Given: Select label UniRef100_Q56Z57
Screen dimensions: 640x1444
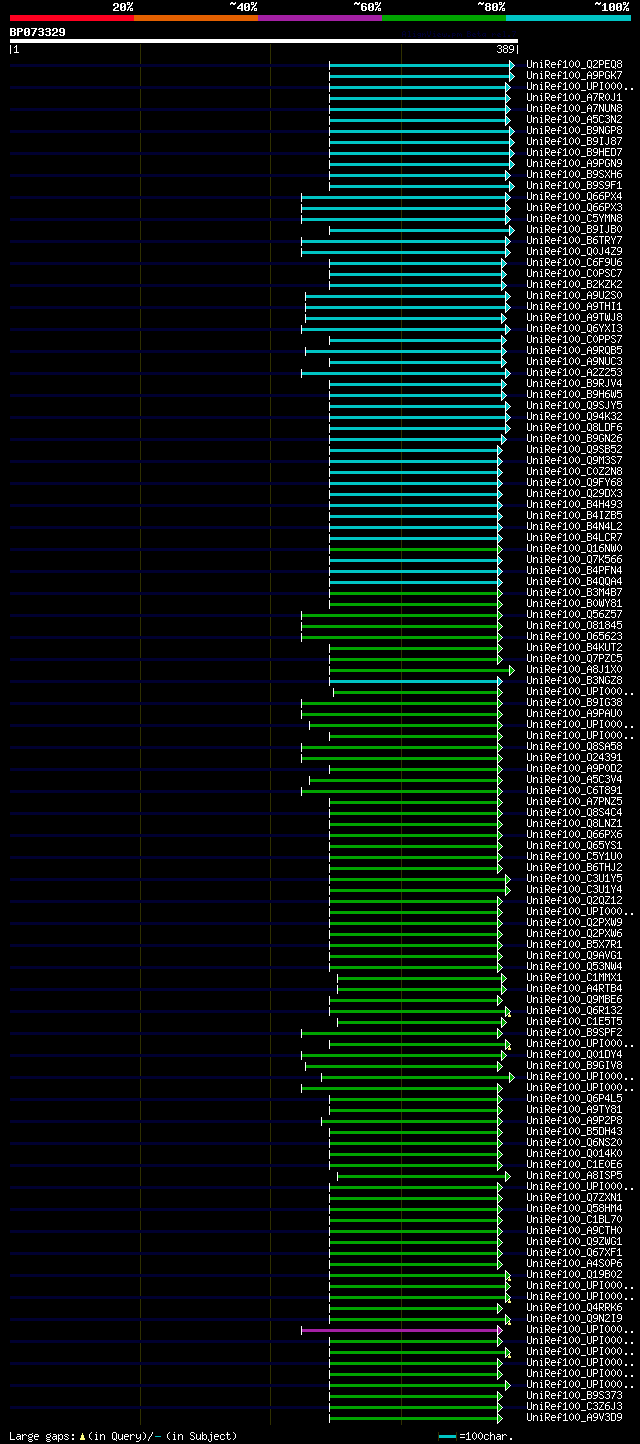Looking at the screenshot, I should [574, 614].
